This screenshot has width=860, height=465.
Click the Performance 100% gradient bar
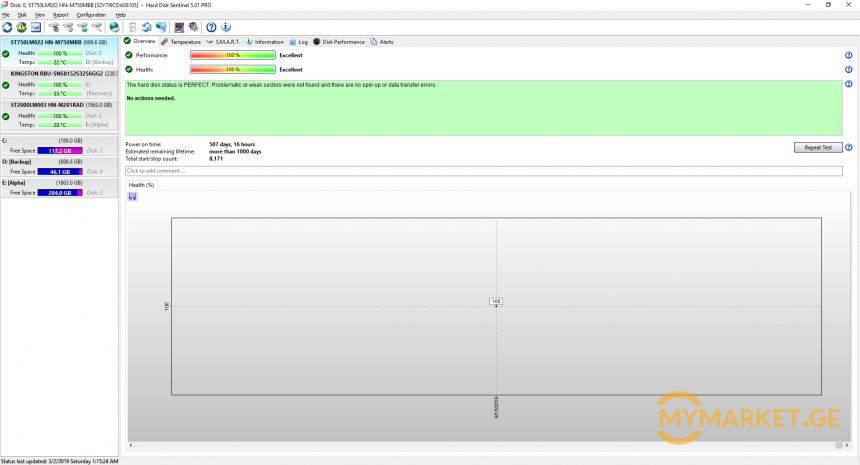pyautogui.click(x=233, y=55)
